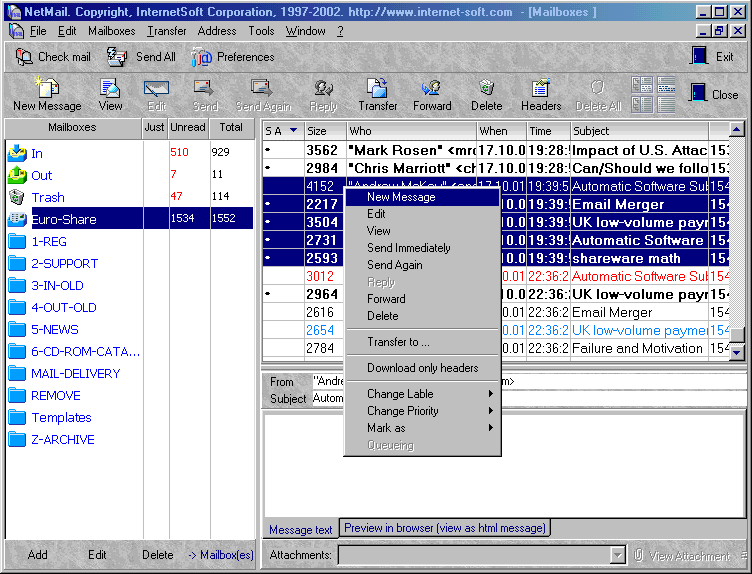Click the NetMail icon in the menu bar

pos(16,32)
